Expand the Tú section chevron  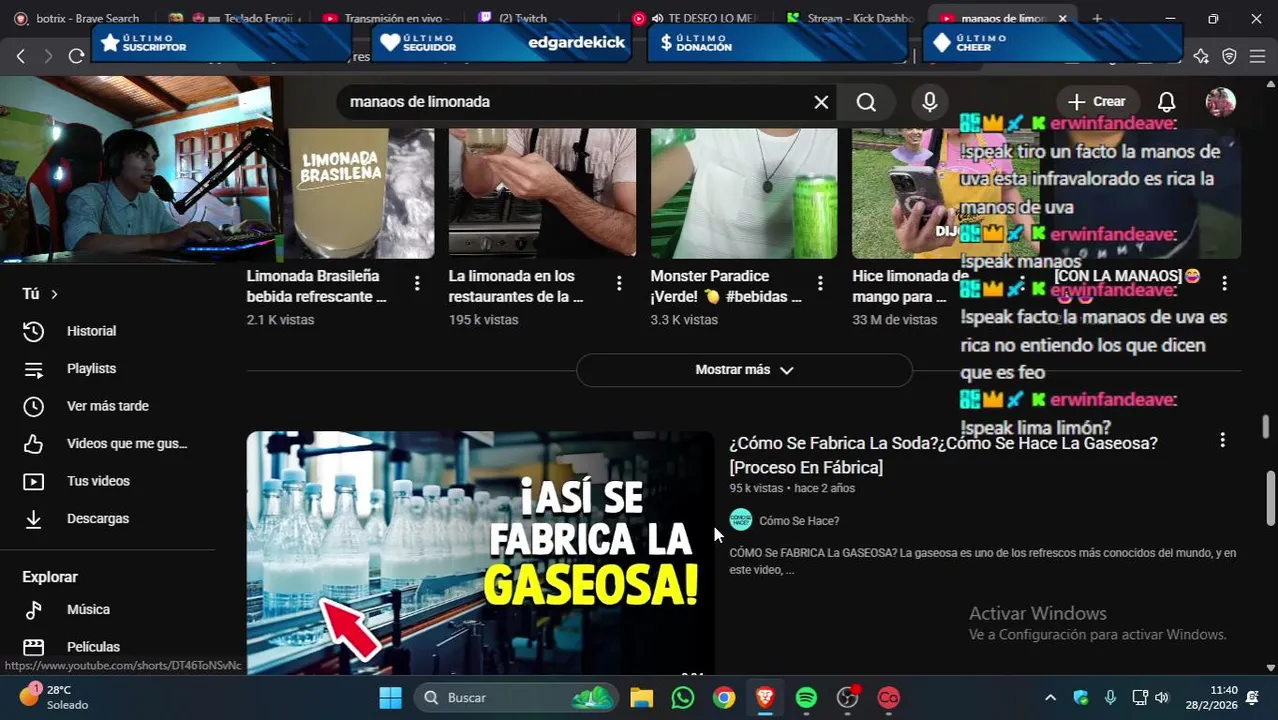coord(54,294)
